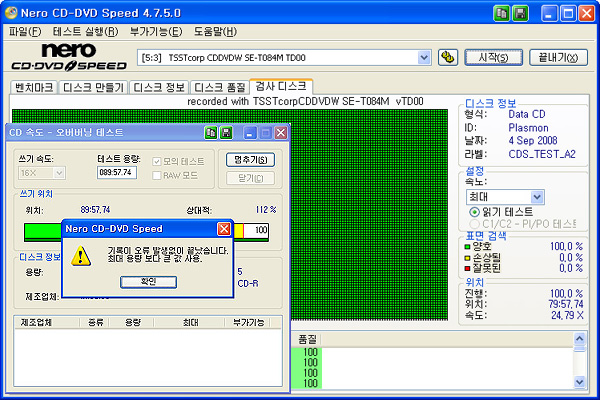Open the 파일(F) menu
The image size is (600, 400).
(x=25, y=31)
